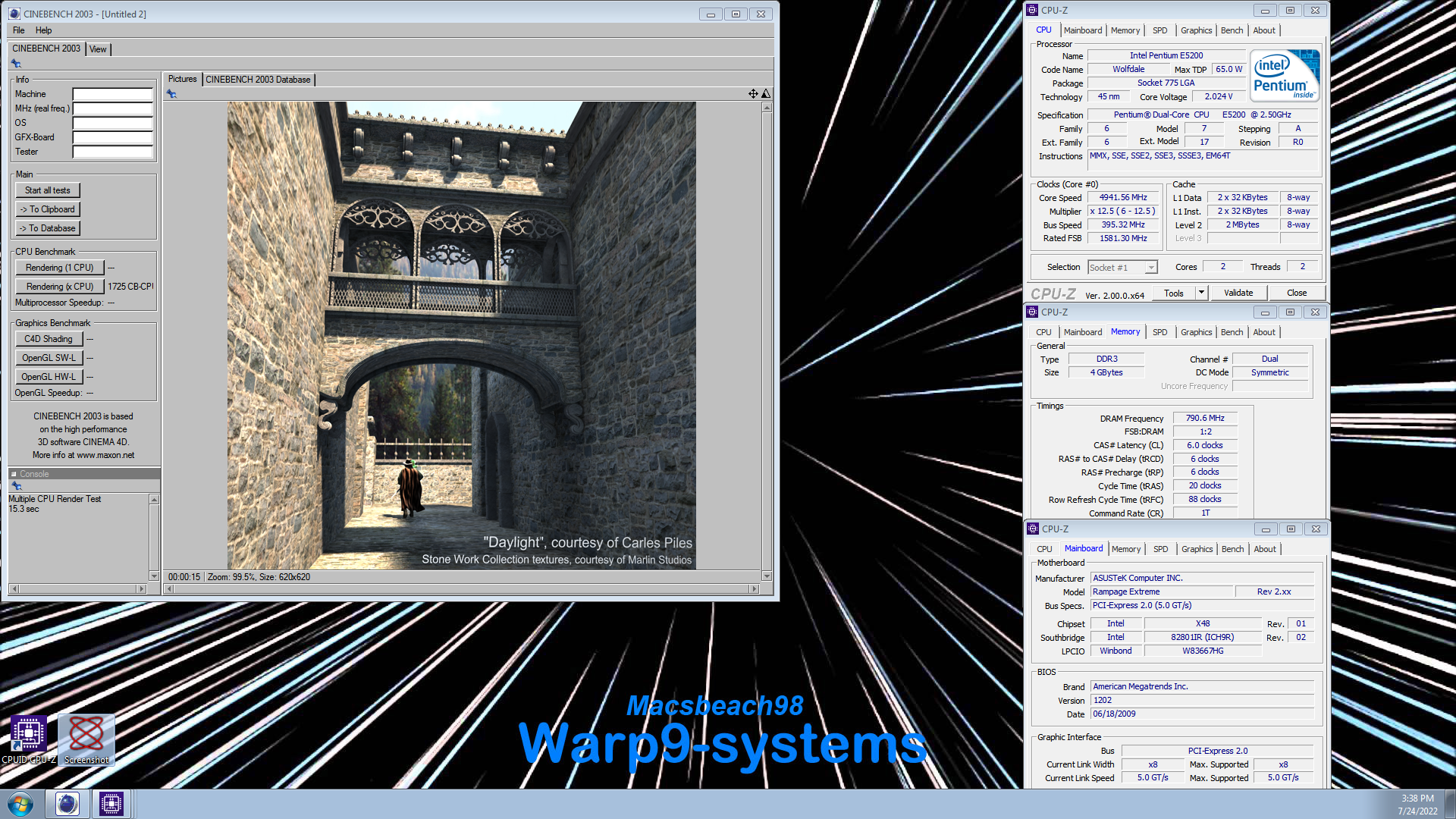Click the DRAM Frequency value 790.6 MHz
Screen dimensions: 1456x819
[x=1205, y=419]
